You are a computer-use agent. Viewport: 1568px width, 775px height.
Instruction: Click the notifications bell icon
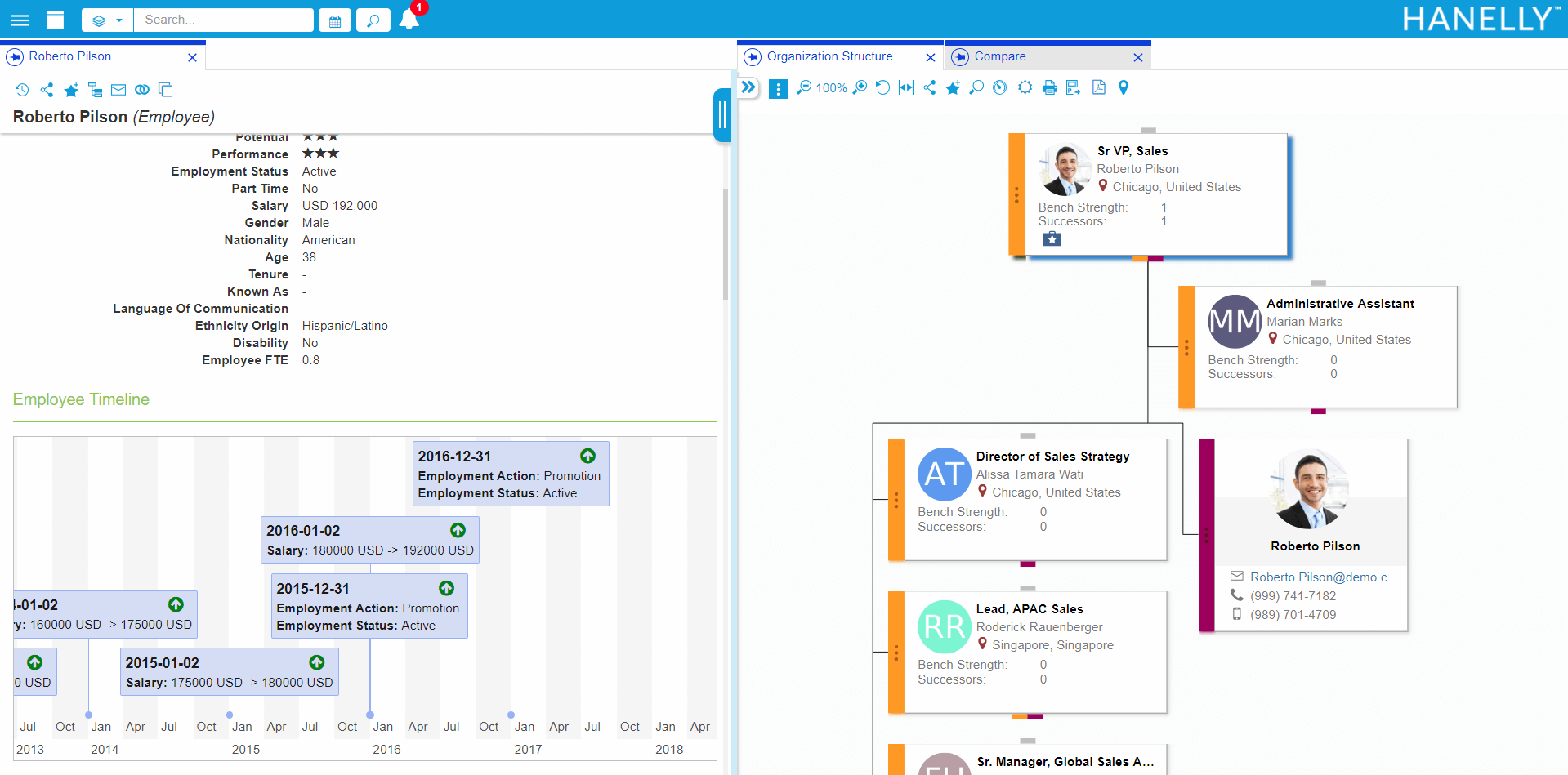point(409,20)
